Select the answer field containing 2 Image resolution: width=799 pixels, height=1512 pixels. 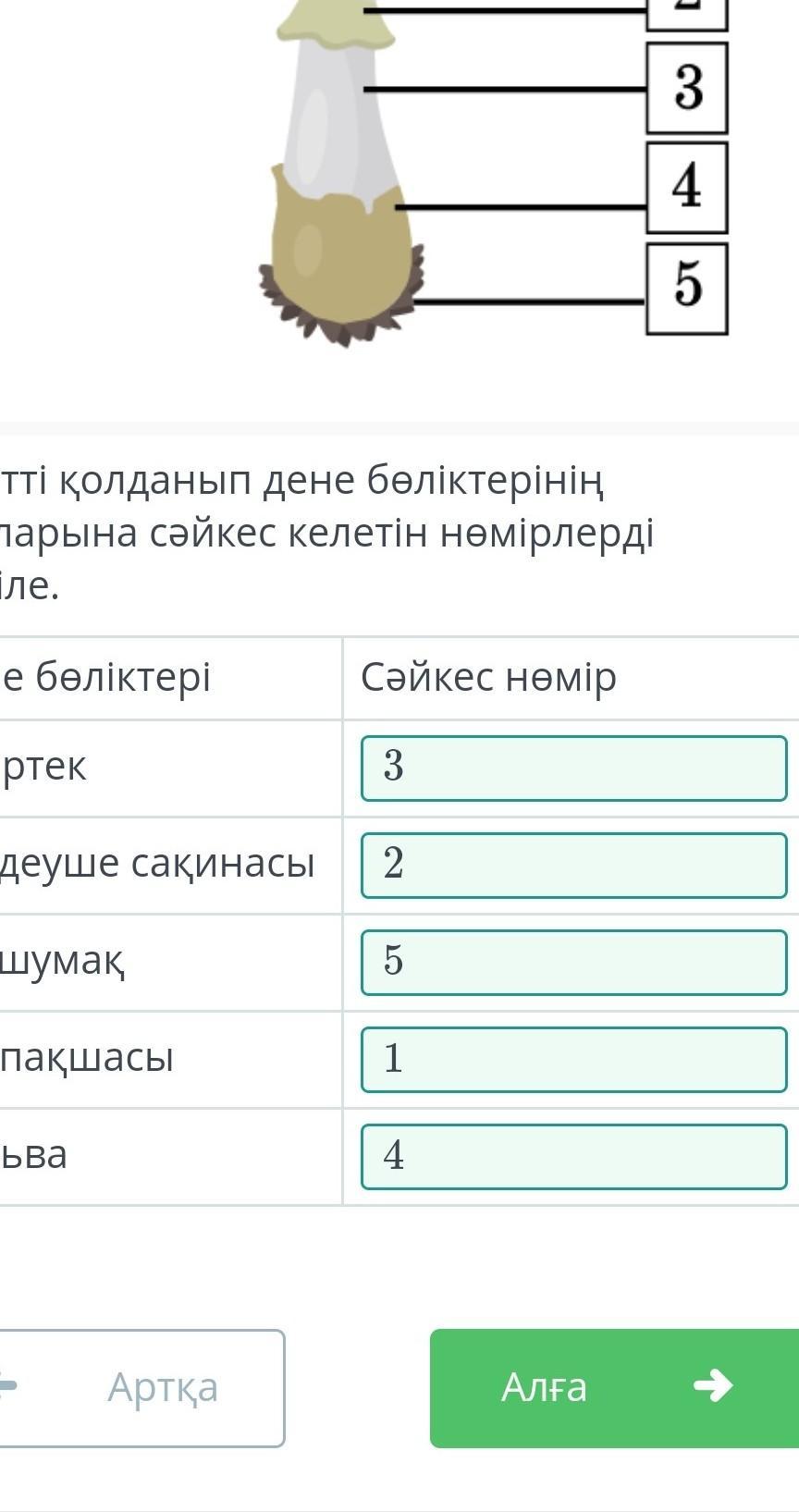[573, 865]
